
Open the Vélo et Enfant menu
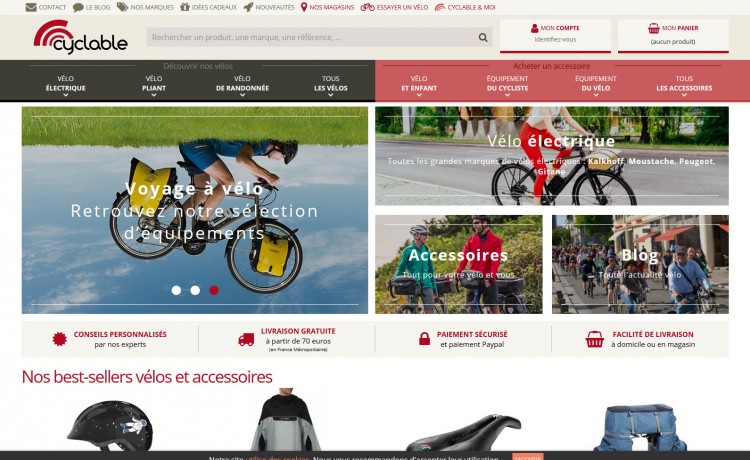point(419,86)
